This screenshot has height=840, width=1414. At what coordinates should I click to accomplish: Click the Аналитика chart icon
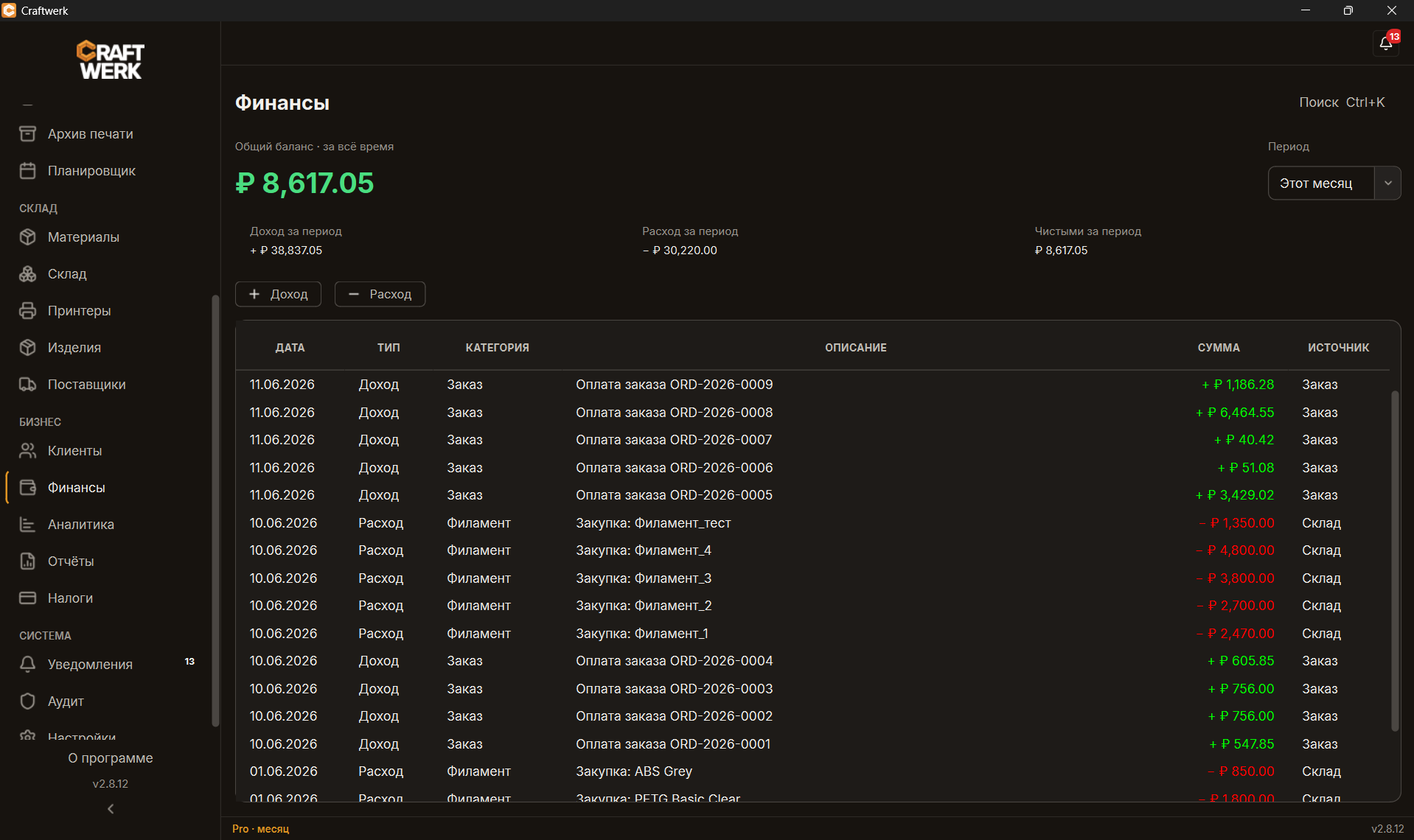(27, 524)
